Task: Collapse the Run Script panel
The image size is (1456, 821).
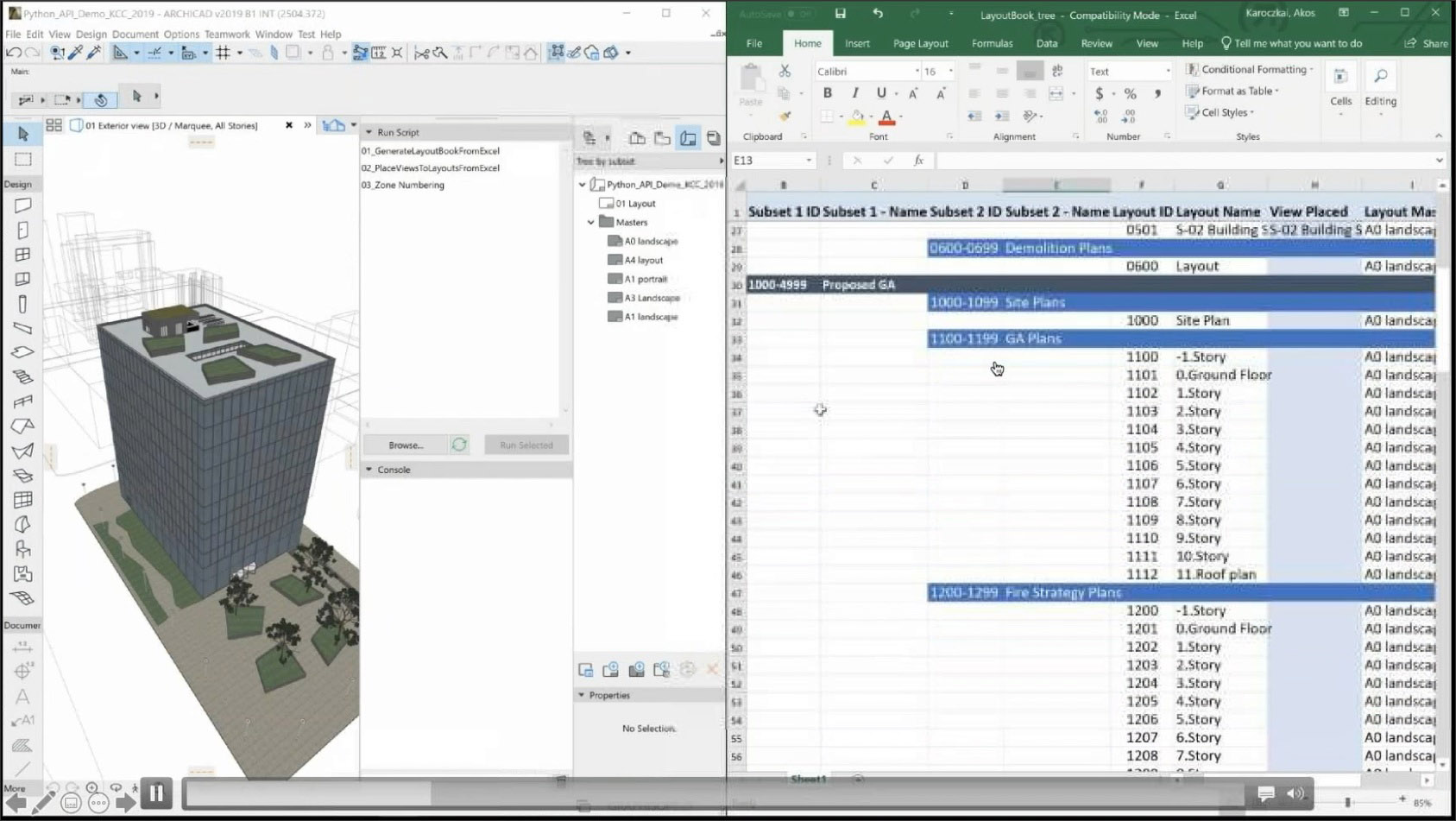Action: pyautogui.click(x=369, y=132)
